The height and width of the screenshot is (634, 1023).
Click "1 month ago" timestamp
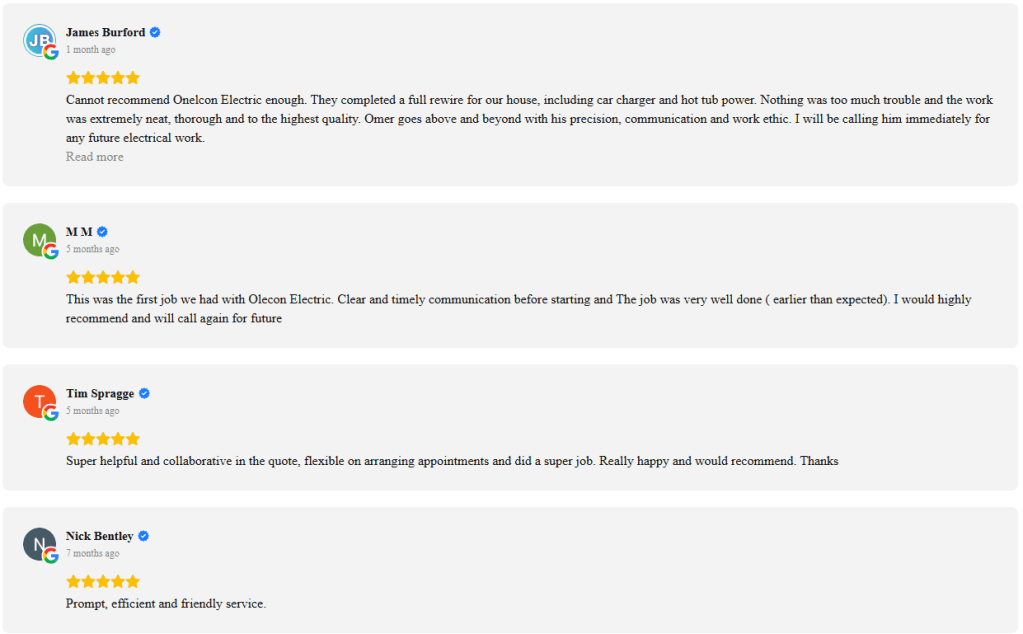(90, 50)
